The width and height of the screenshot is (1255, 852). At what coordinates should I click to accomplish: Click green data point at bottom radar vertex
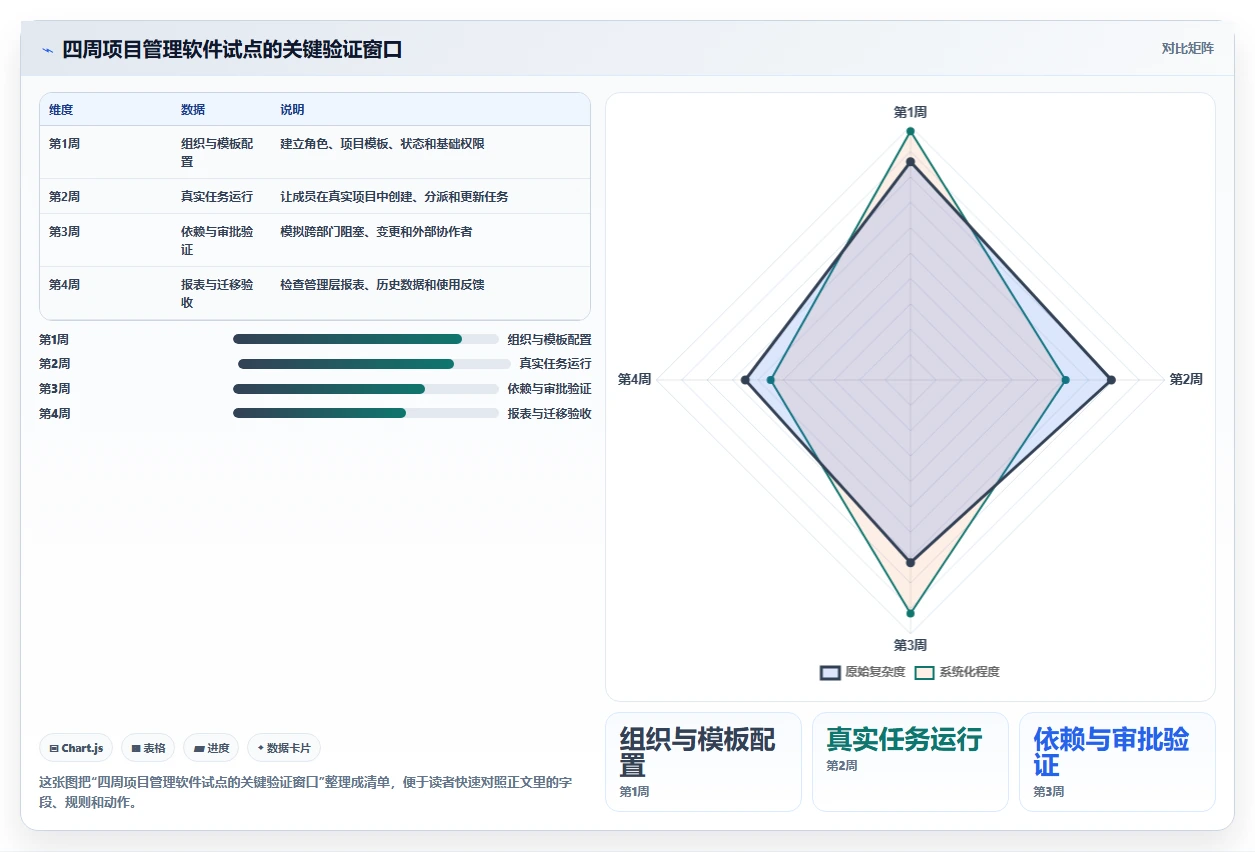pyautogui.click(x=910, y=613)
